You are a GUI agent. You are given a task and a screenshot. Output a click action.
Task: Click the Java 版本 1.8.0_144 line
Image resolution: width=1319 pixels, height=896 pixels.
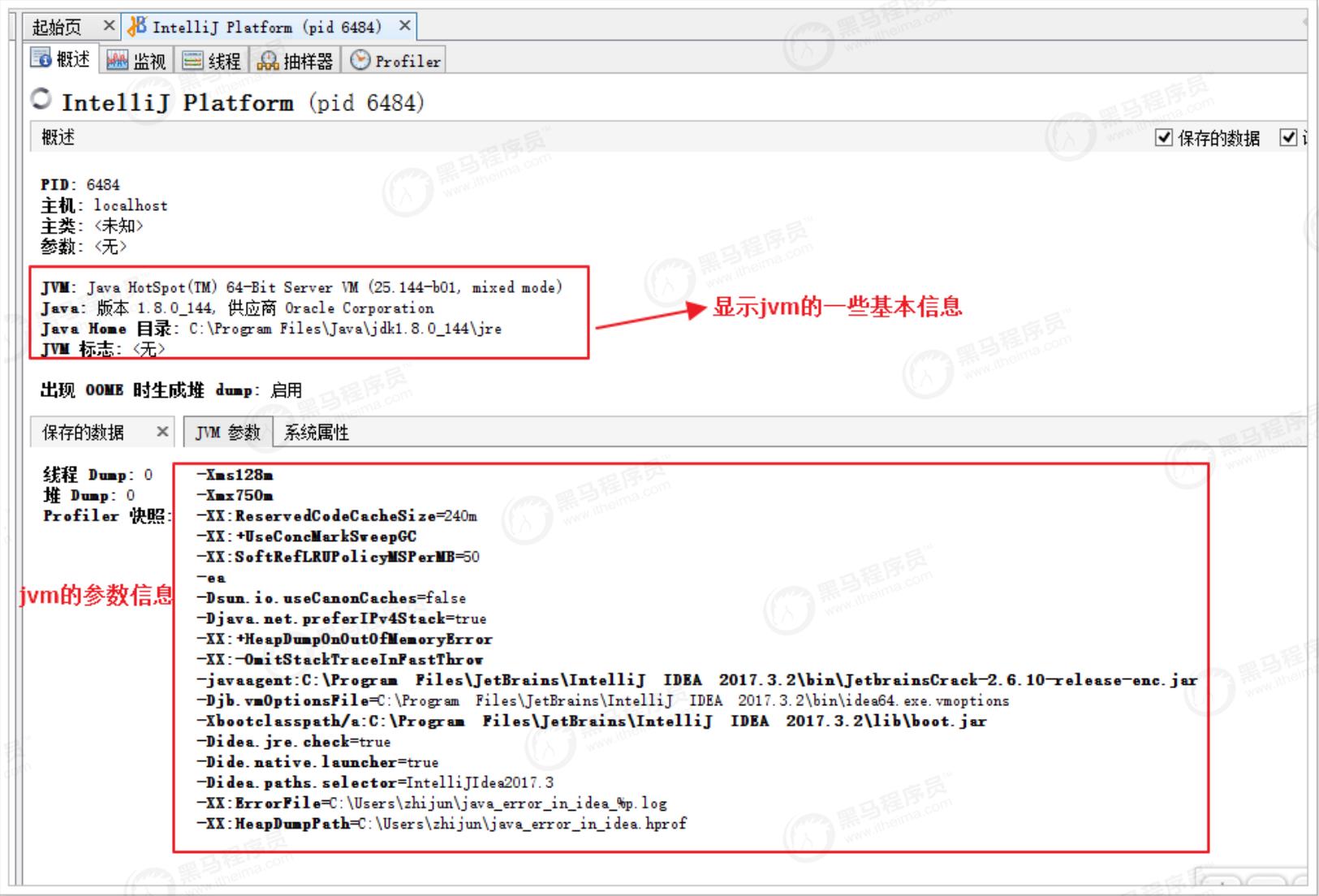pyautogui.click(x=237, y=308)
